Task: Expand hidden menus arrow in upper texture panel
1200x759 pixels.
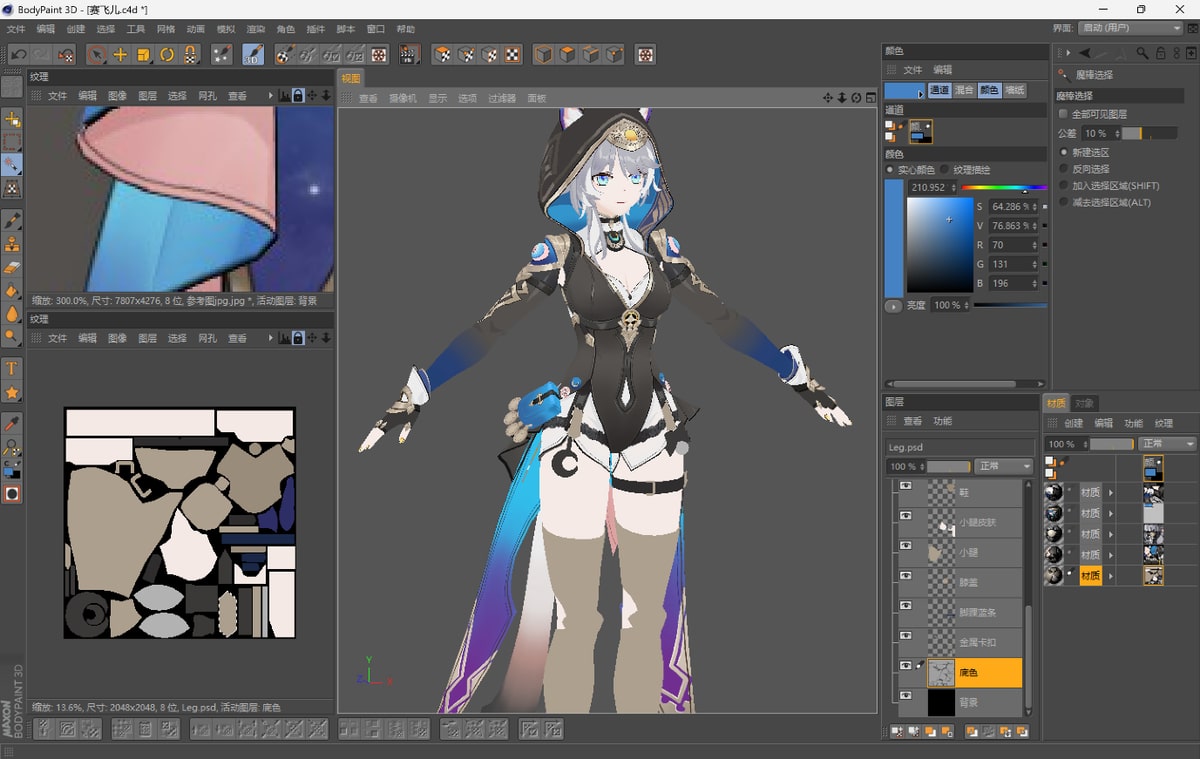Action: click(270, 96)
